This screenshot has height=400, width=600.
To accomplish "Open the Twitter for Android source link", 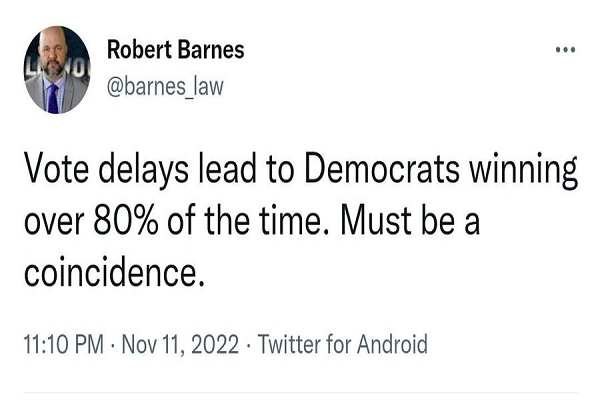I will point(342,345).
